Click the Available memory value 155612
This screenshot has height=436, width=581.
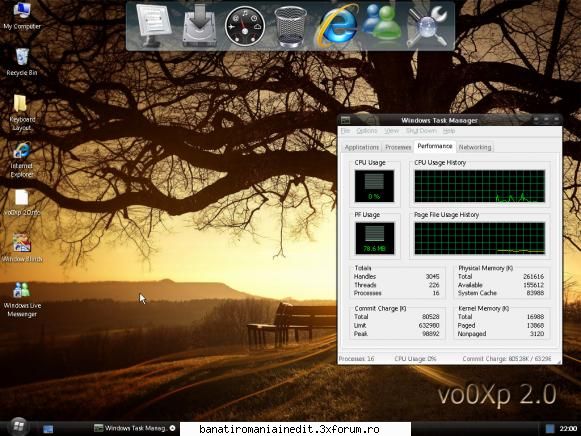[533, 285]
